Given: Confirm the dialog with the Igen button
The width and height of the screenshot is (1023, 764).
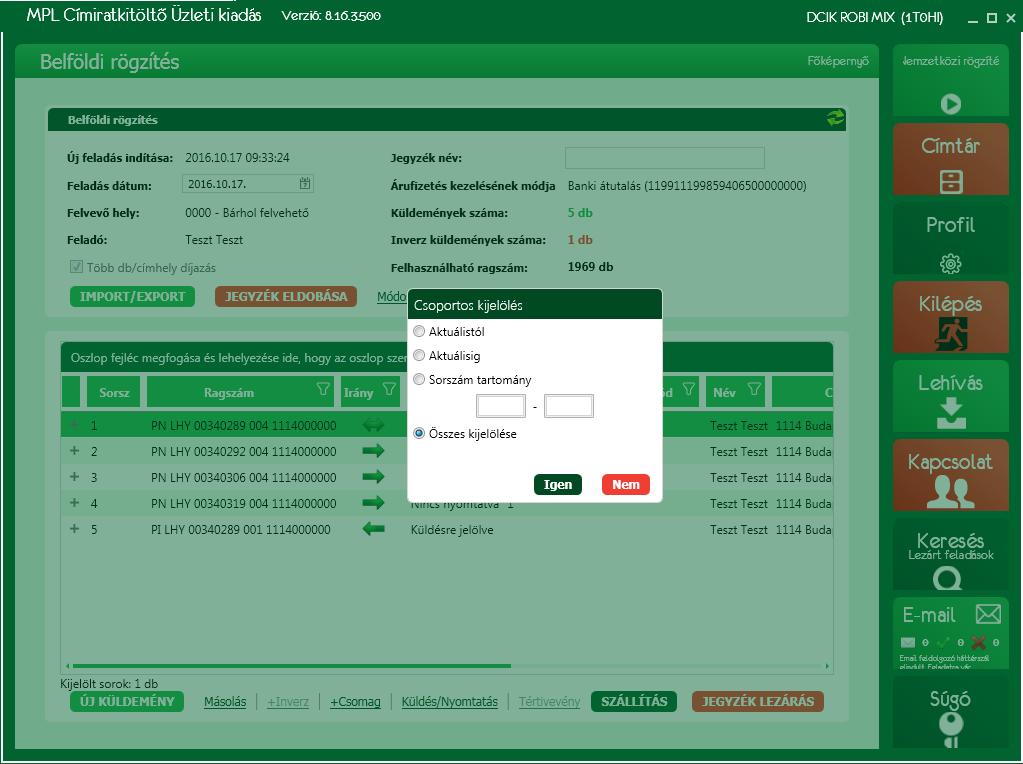Looking at the screenshot, I should coord(558,484).
